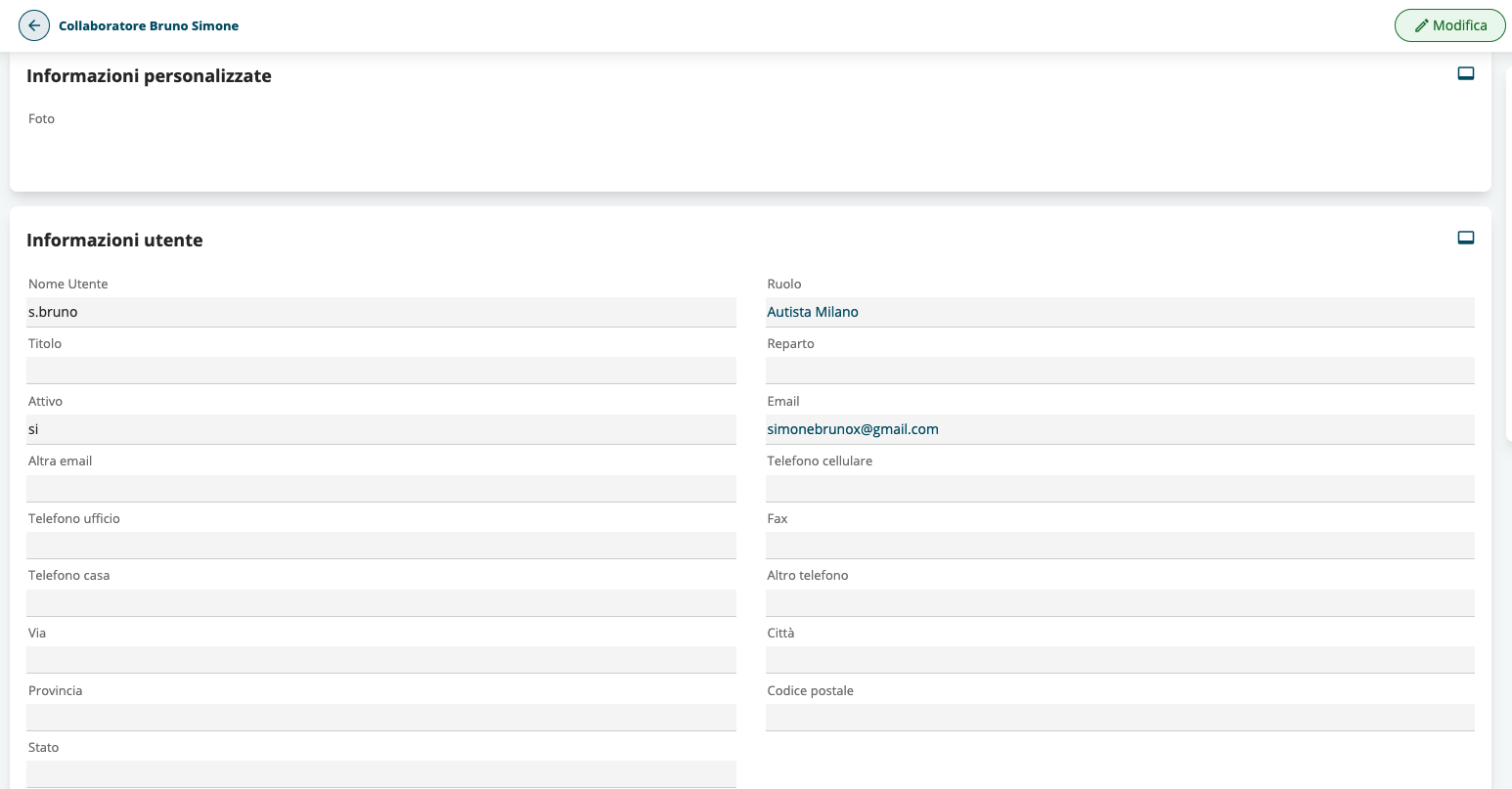The image size is (1512, 789).
Task: Click the Telefono cellulare field
Action: click(1120, 488)
